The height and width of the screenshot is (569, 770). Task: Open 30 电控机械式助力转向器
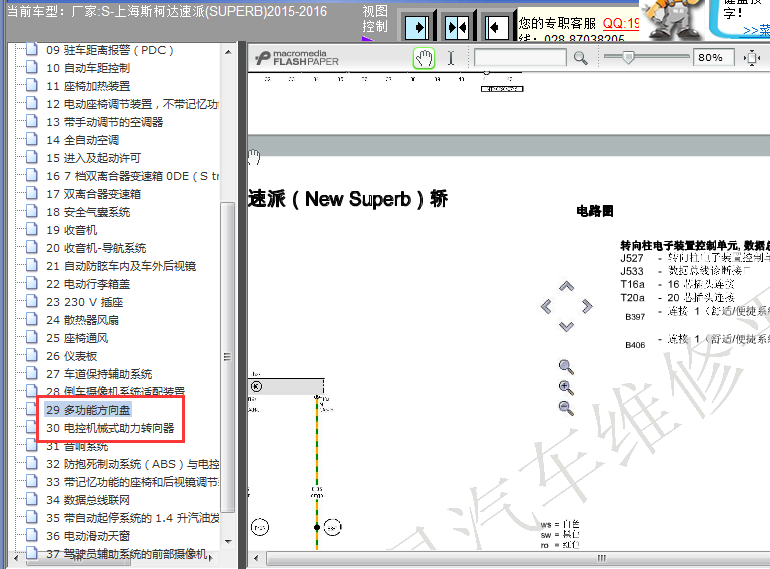(x=110, y=428)
